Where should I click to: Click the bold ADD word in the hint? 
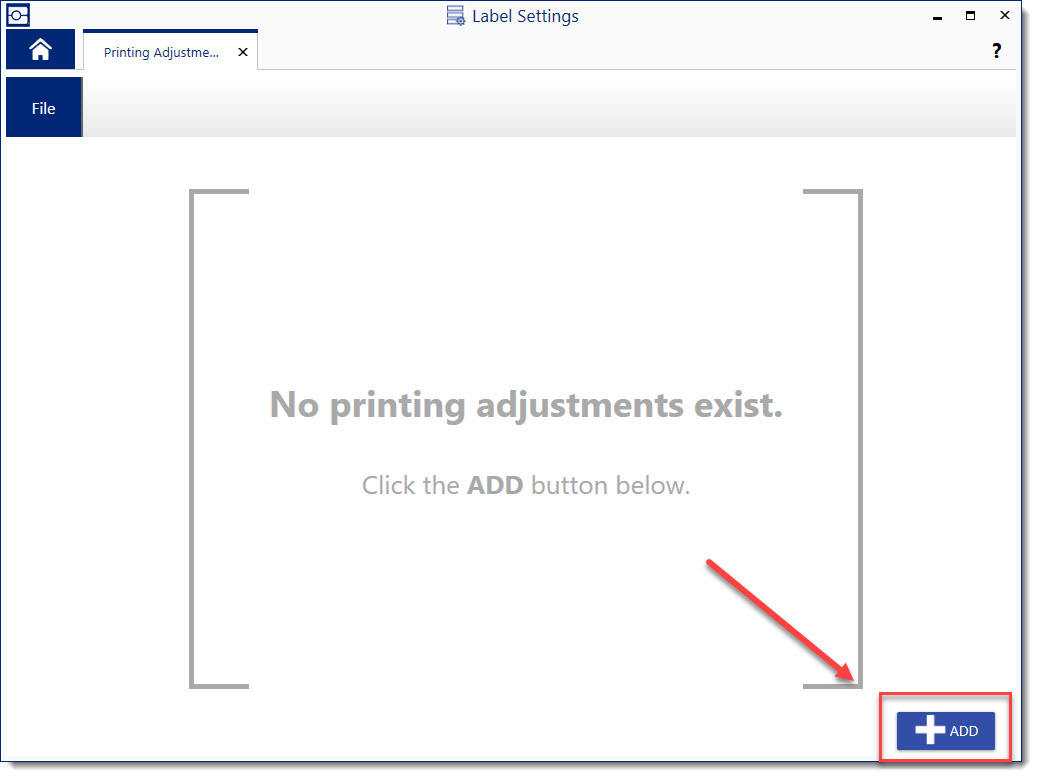click(495, 486)
